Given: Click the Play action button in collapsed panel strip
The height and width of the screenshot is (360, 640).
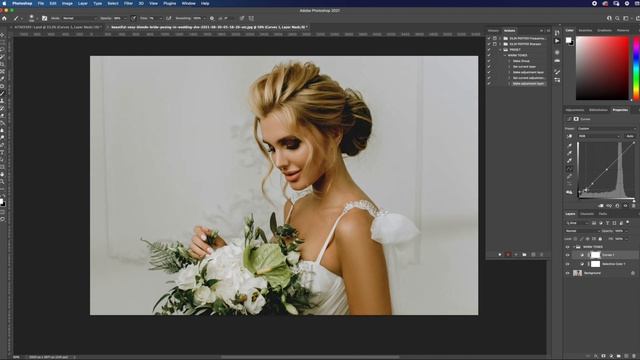Looking at the screenshot, I should tap(557, 41).
